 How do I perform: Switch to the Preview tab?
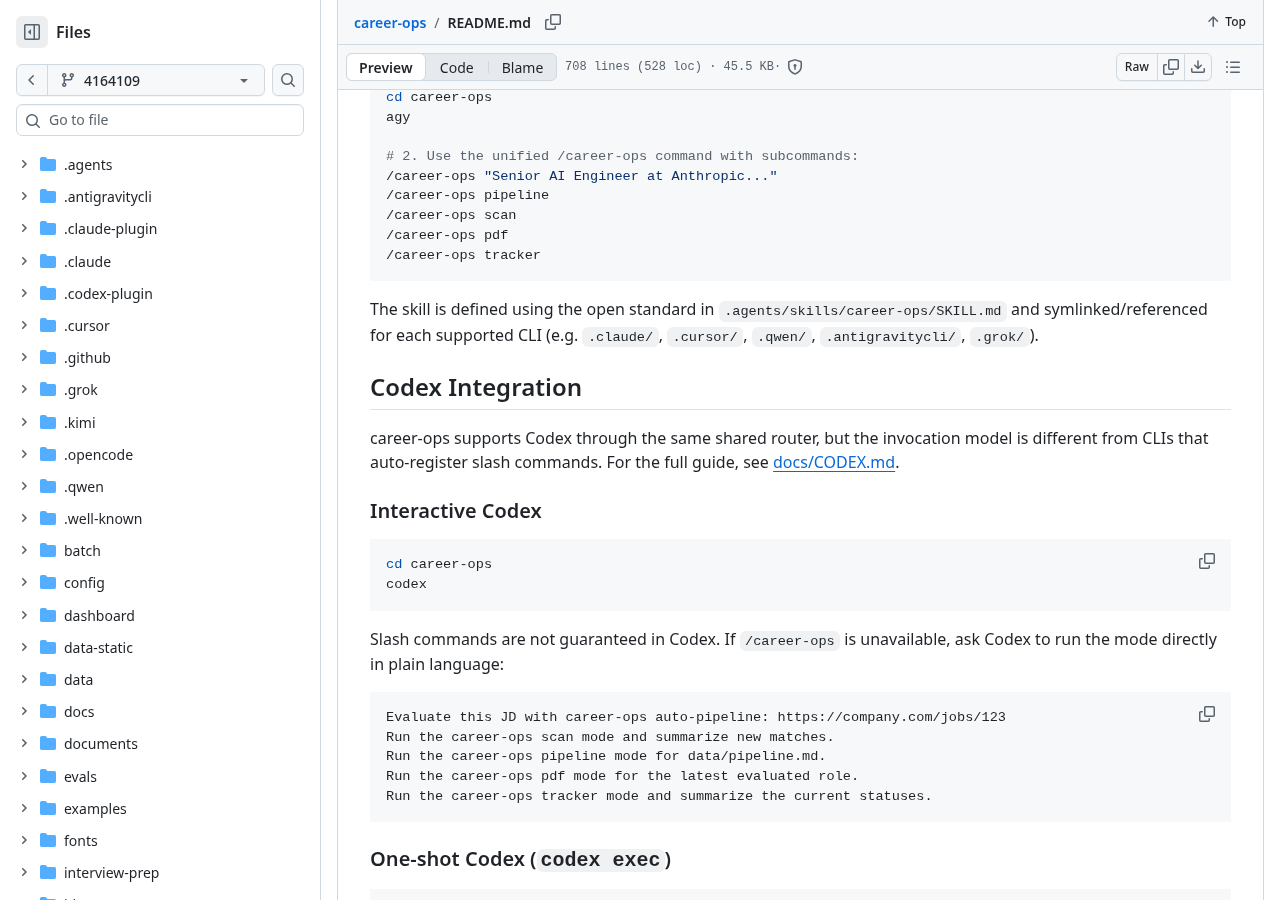point(386,67)
